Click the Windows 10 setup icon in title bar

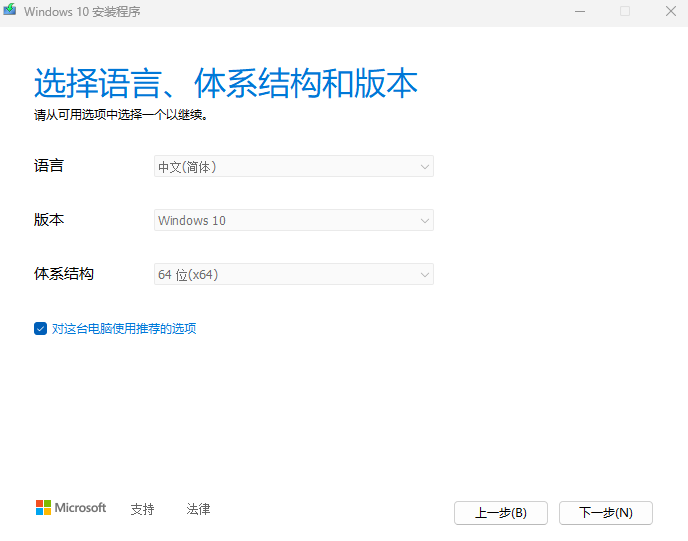coord(10,10)
